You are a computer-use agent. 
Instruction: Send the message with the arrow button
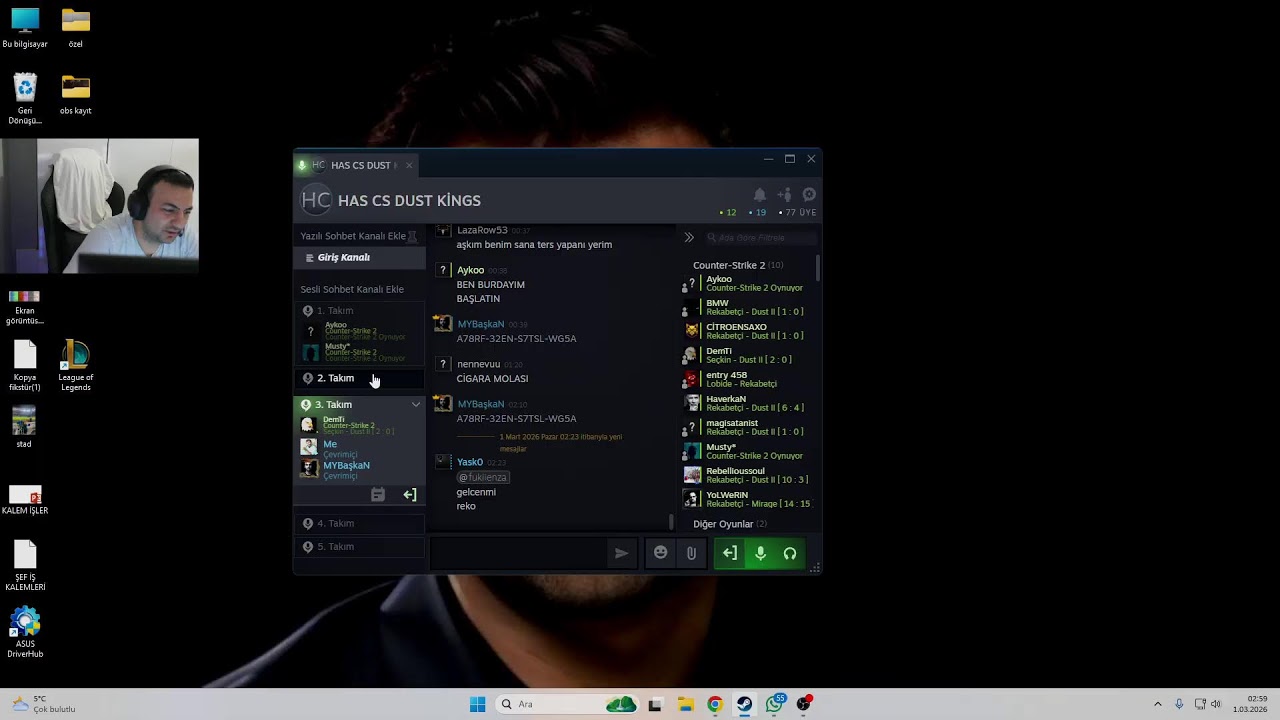[621, 553]
